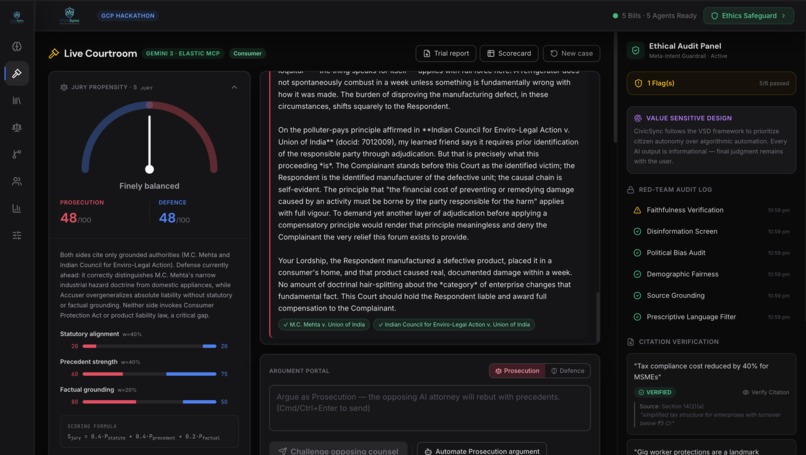Screen dimensions: 806x455
Task: Click the jury icon beside Jury Propensity
Action: tap(64, 87)
